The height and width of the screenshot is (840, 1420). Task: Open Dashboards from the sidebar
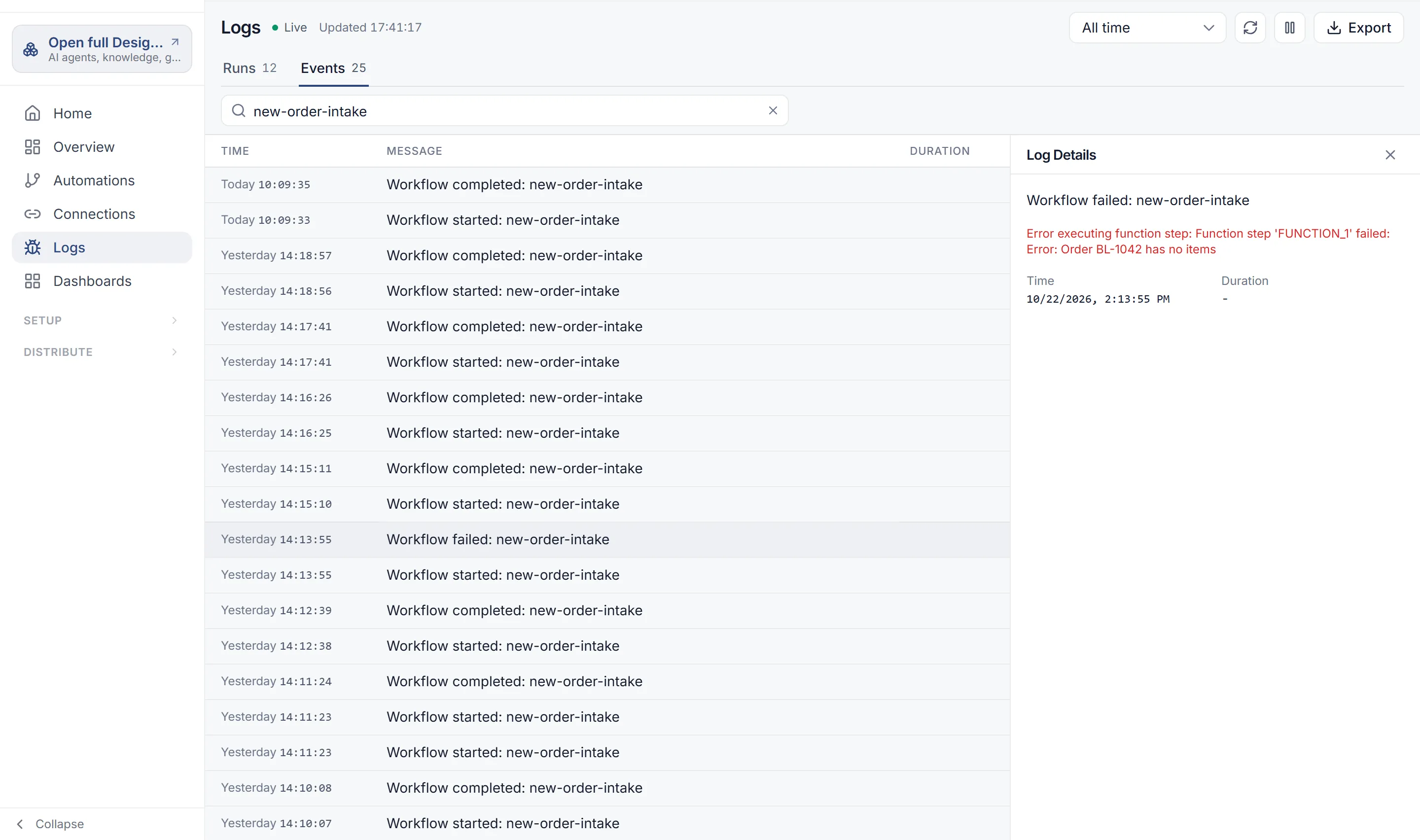point(102,281)
